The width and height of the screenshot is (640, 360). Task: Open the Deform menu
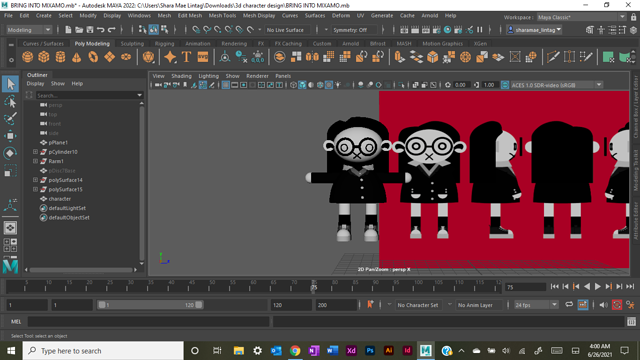tap(340, 16)
